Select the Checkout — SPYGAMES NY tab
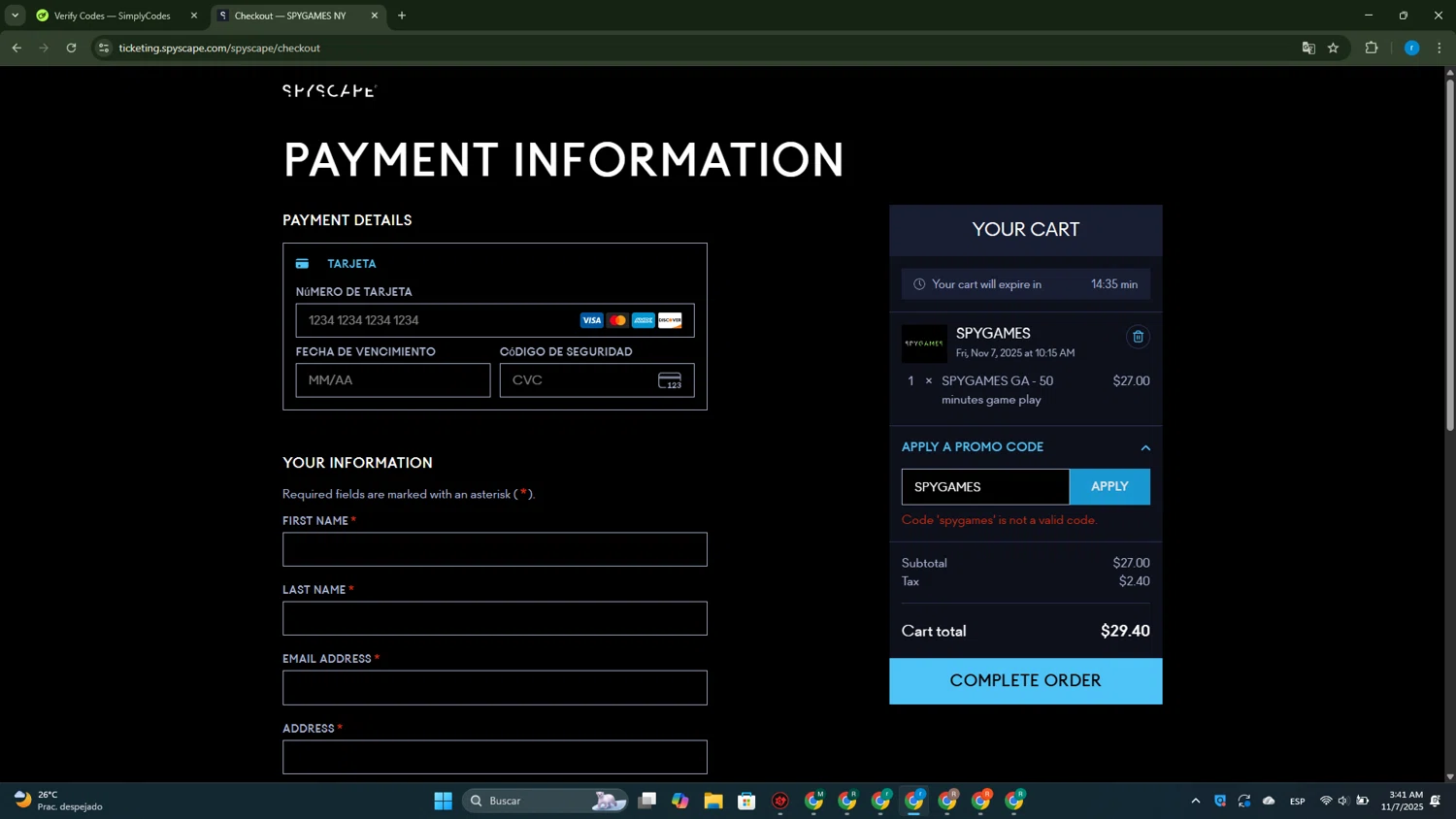The width and height of the screenshot is (1456, 819). click(x=290, y=16)
